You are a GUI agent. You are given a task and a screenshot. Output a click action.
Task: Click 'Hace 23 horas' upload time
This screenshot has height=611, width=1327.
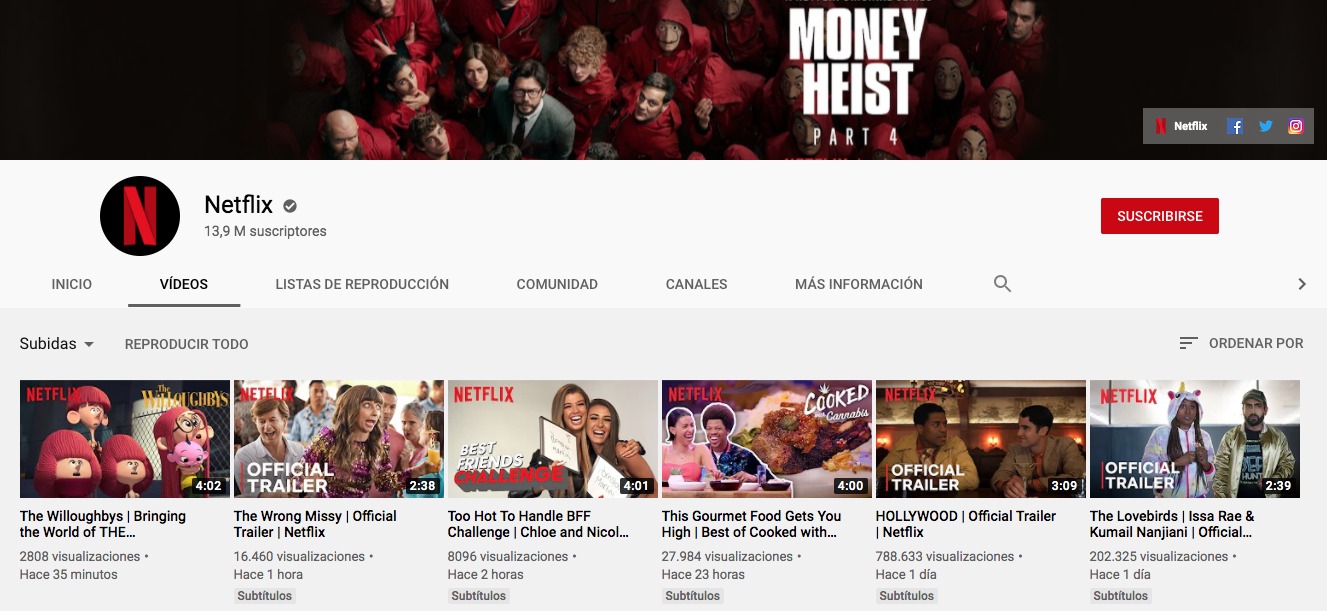point(703,574)
